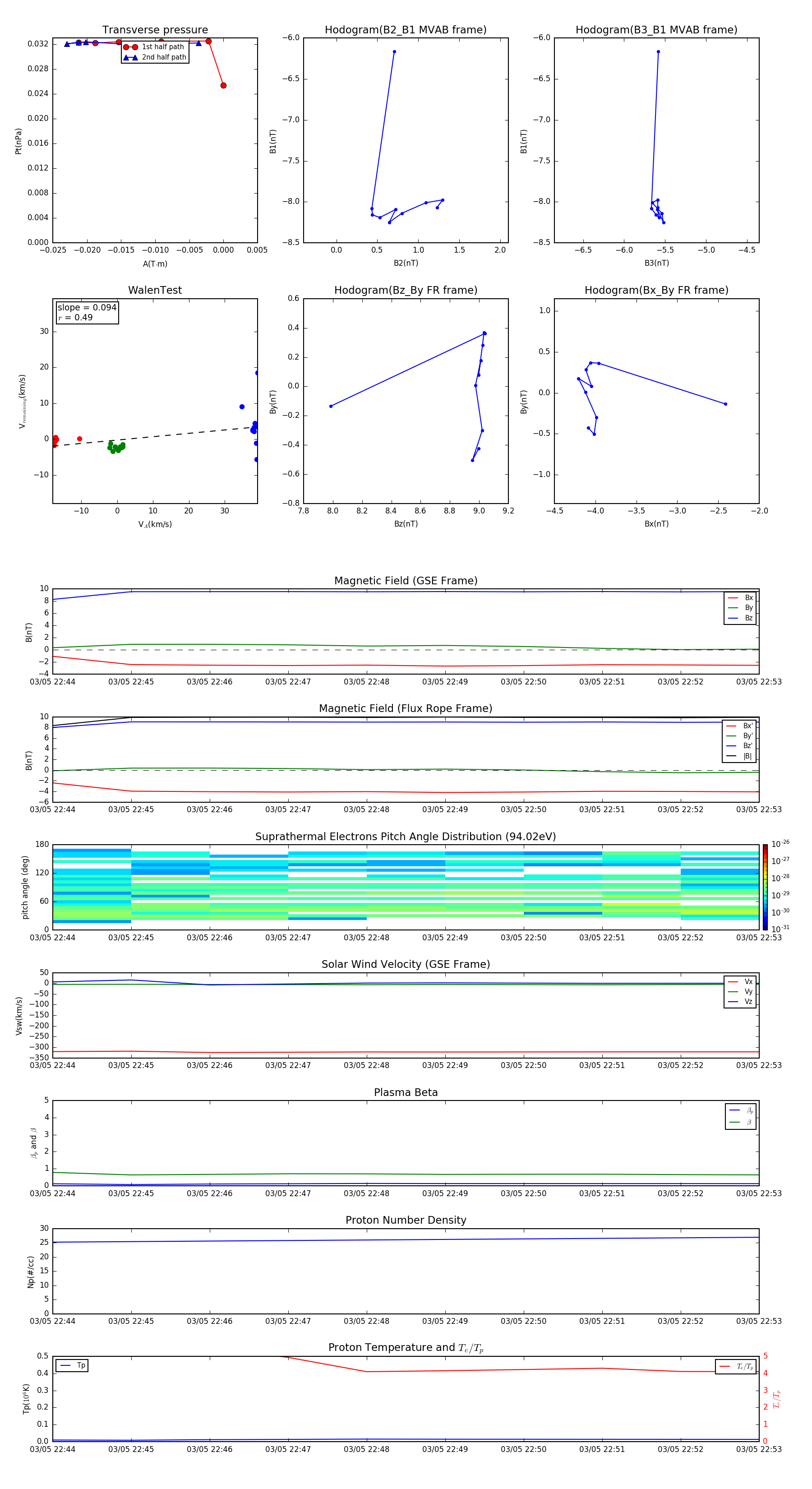The height and width of the screenshot is (1489, 812).
Task: Click the 'WalenTest' plot title
Action: point(155,290)
